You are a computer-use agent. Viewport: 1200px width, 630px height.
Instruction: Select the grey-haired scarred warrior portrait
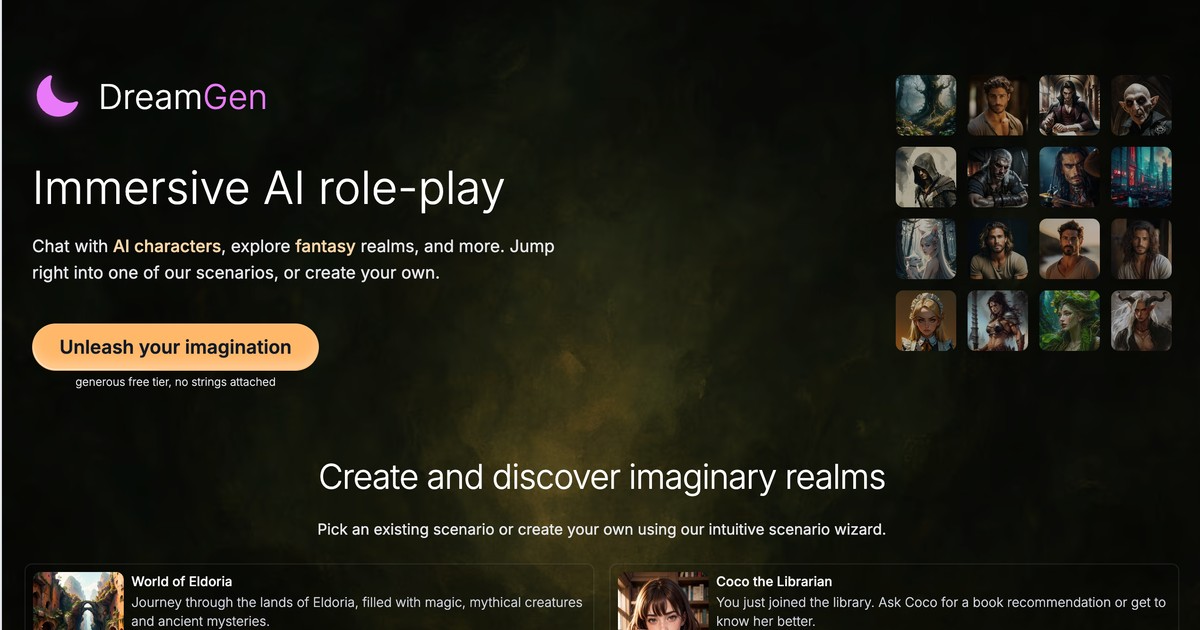[998, 177]
